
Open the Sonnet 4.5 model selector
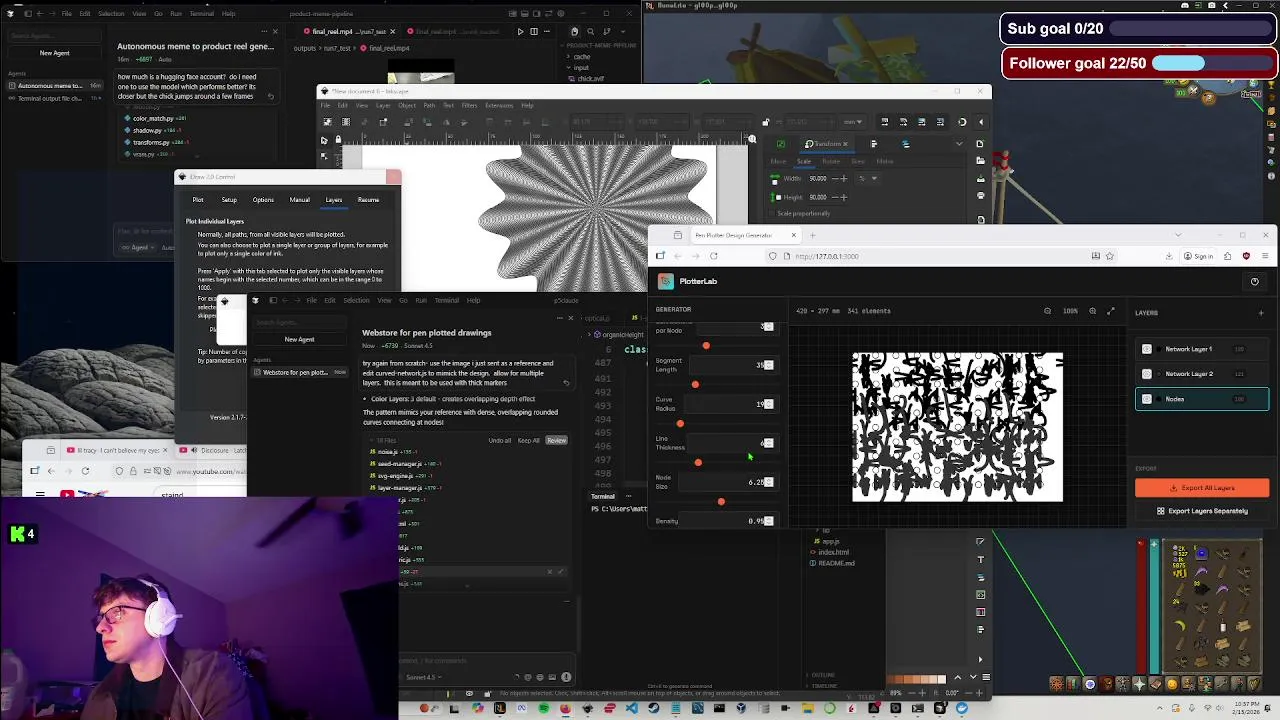point(424,677)
